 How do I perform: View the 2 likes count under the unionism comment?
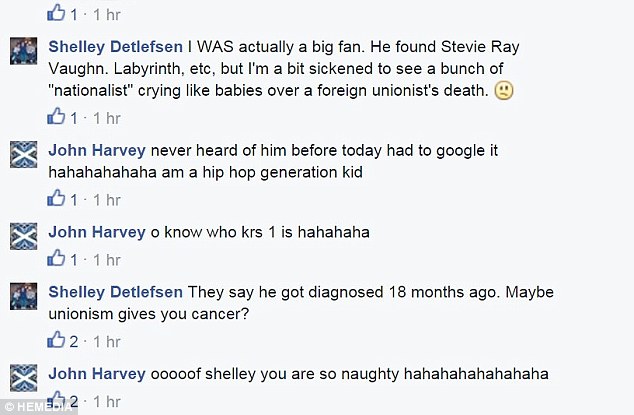click(74, 342)
